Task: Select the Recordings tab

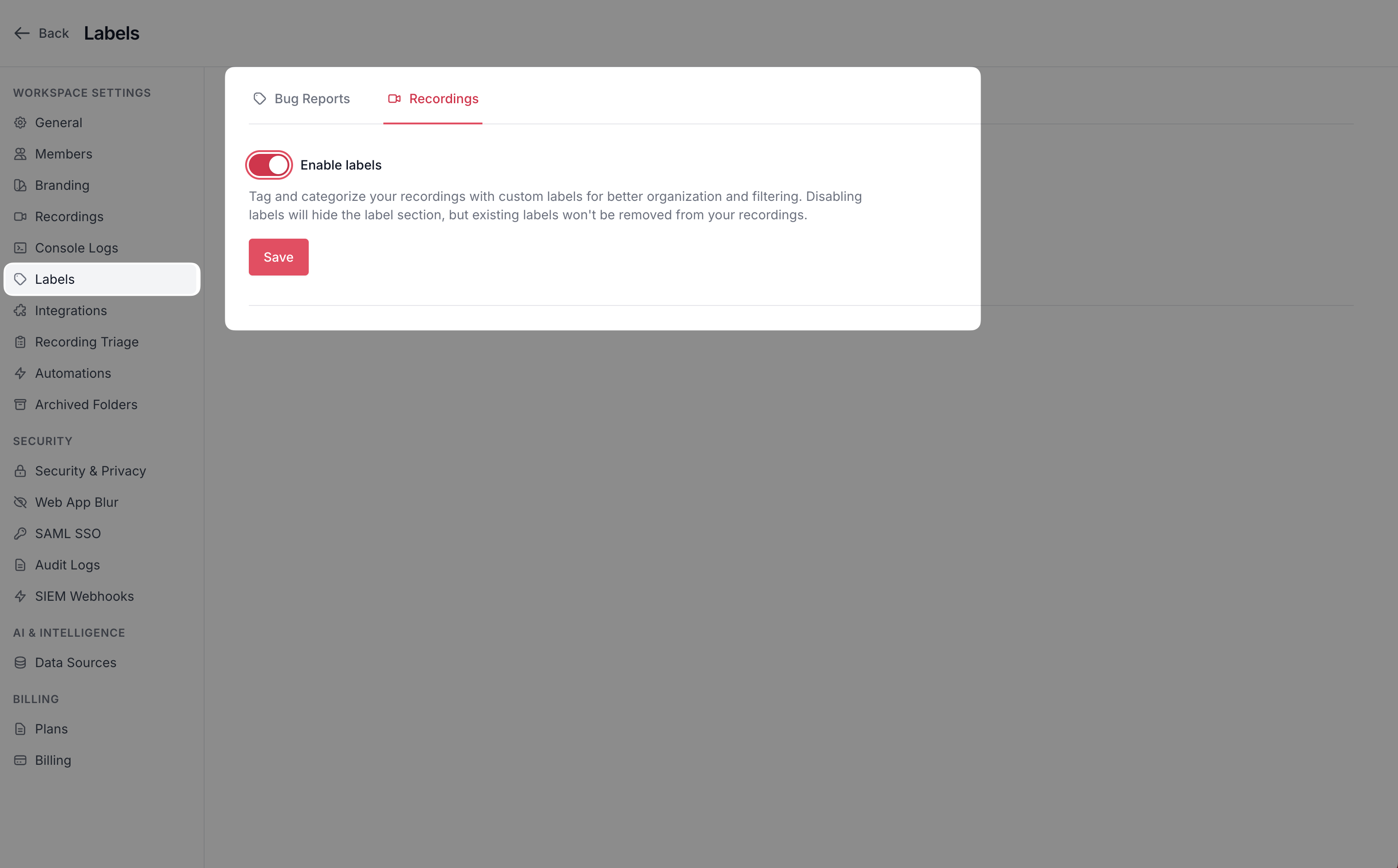Action: [433, 99]
